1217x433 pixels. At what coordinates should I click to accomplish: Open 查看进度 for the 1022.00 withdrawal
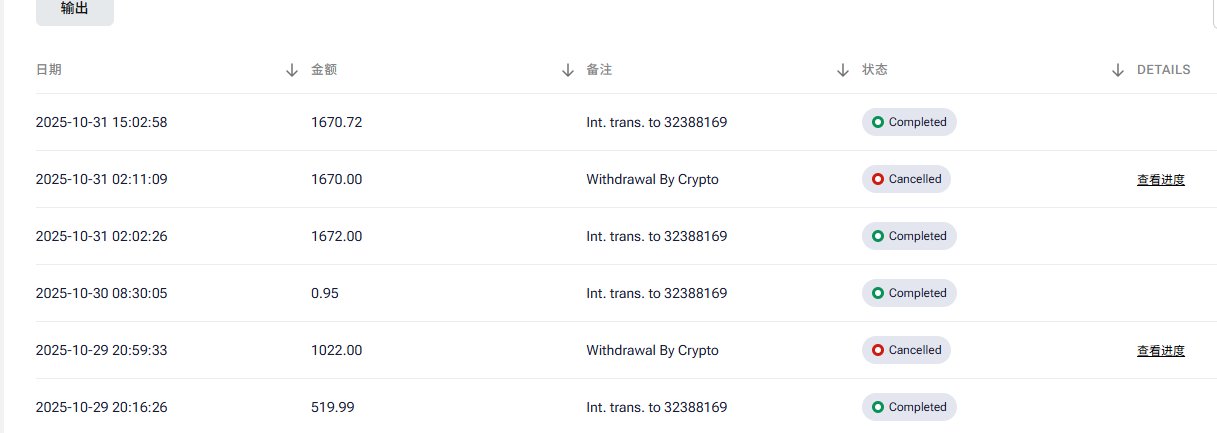[1160, 351]
